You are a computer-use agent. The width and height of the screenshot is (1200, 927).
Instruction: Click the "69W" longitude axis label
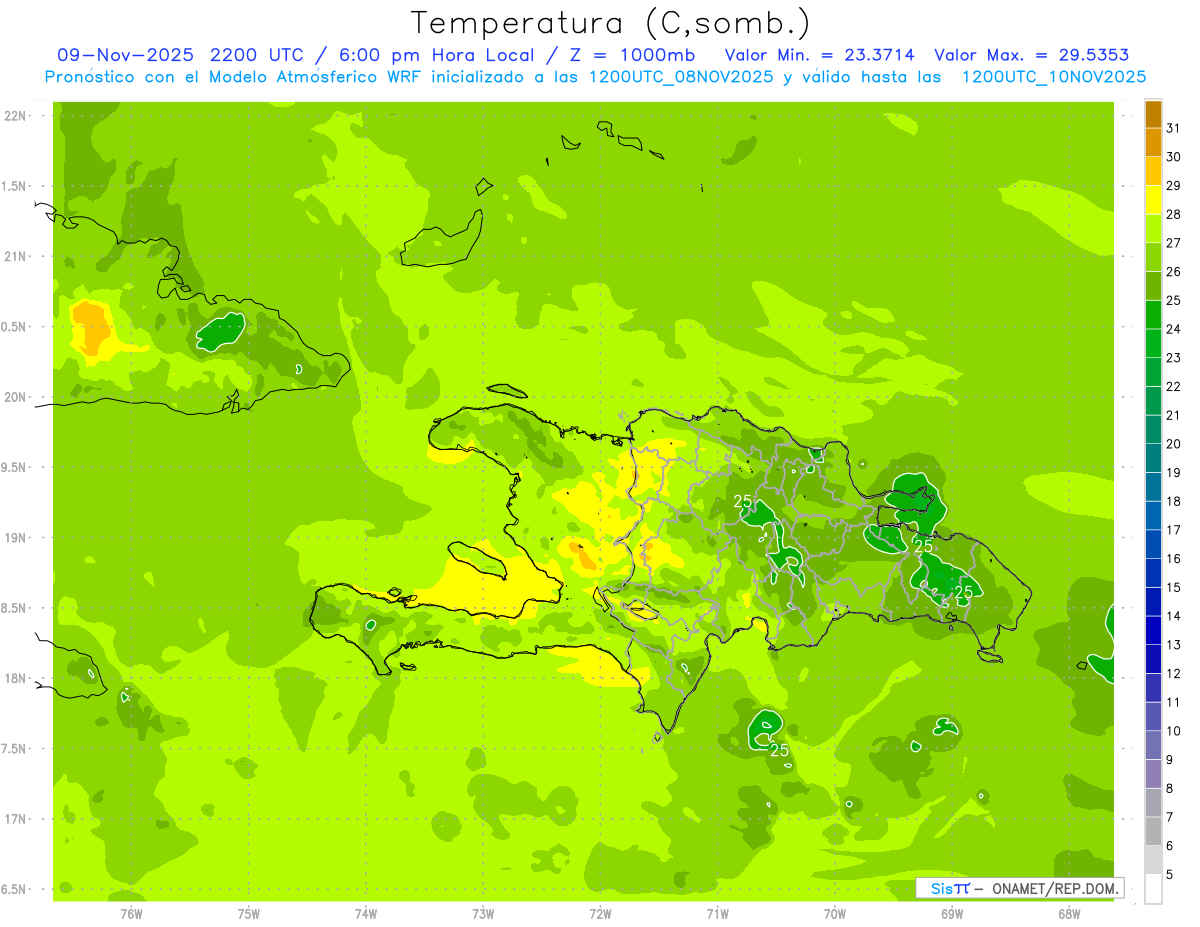tap(952, 913)
